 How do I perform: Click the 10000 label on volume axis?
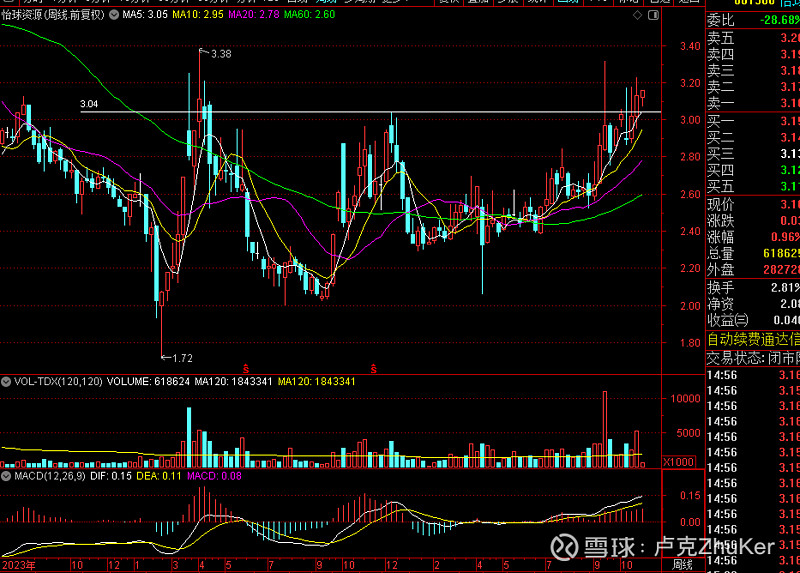685,398
